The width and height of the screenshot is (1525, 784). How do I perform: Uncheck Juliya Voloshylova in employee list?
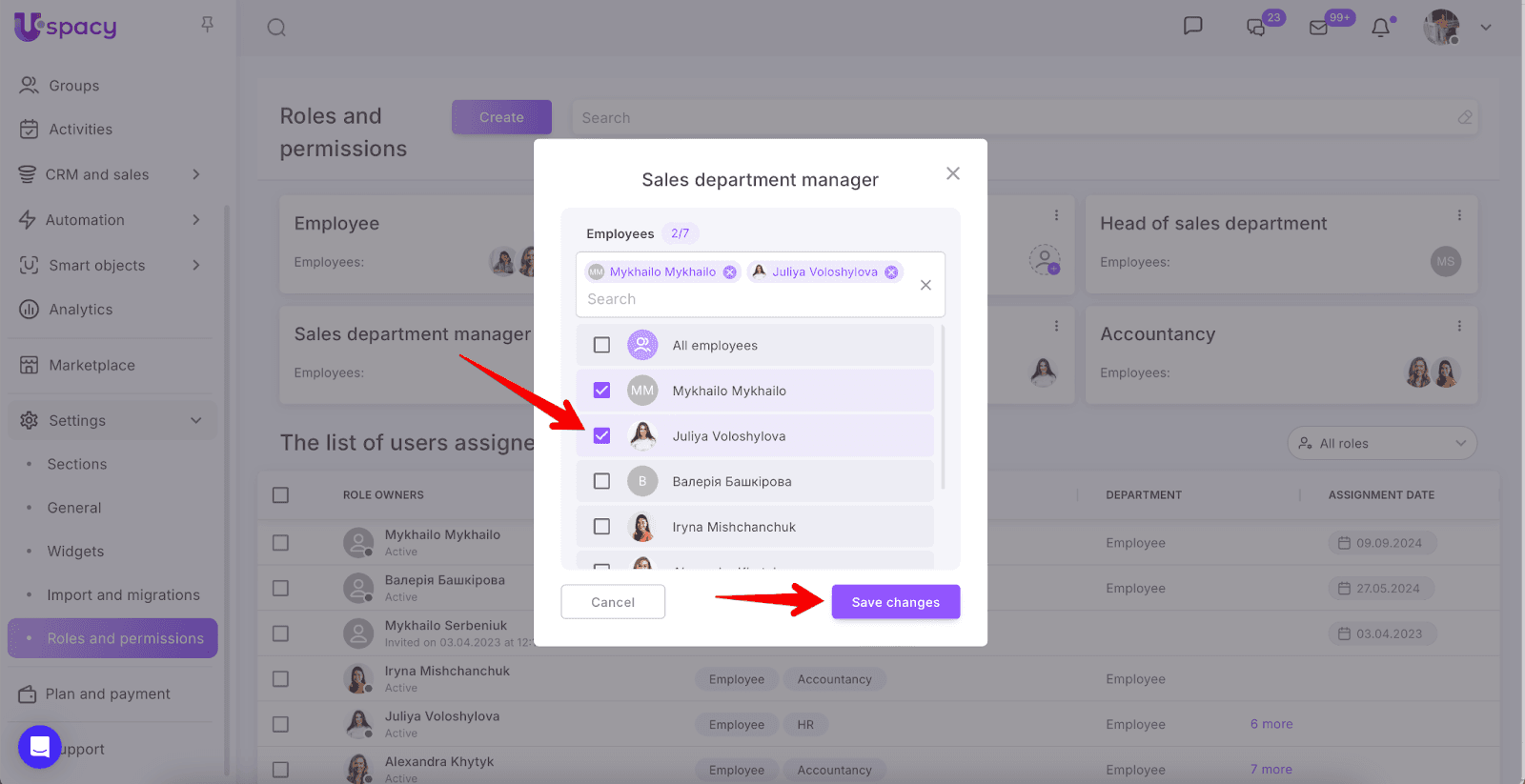pos(601,436)
